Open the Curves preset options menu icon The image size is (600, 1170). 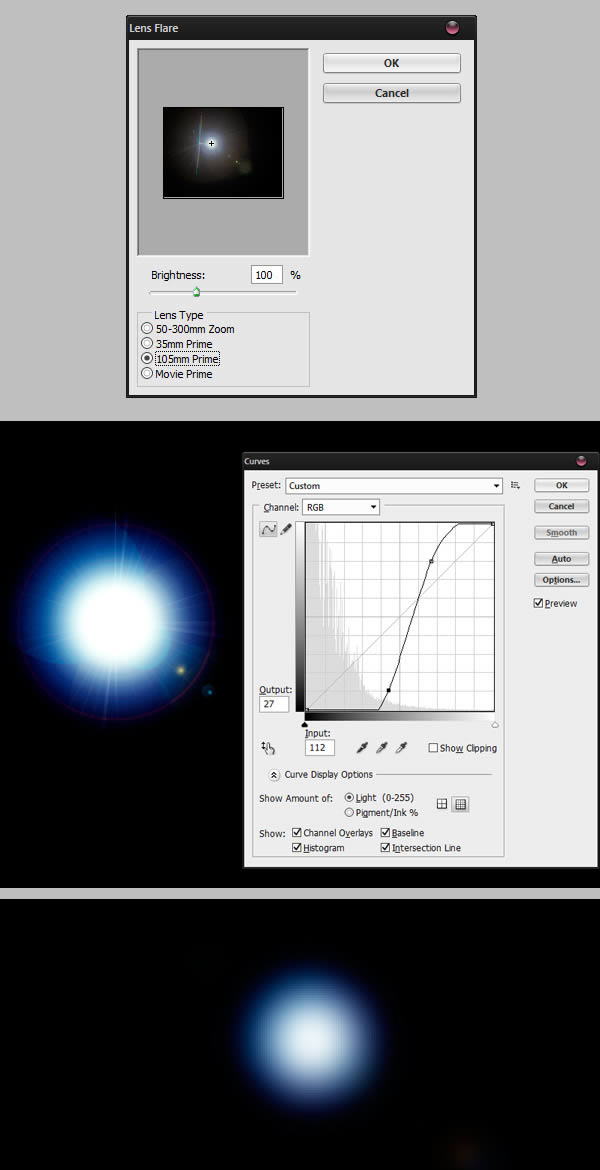pyautogui.click(x=515, y=486)
